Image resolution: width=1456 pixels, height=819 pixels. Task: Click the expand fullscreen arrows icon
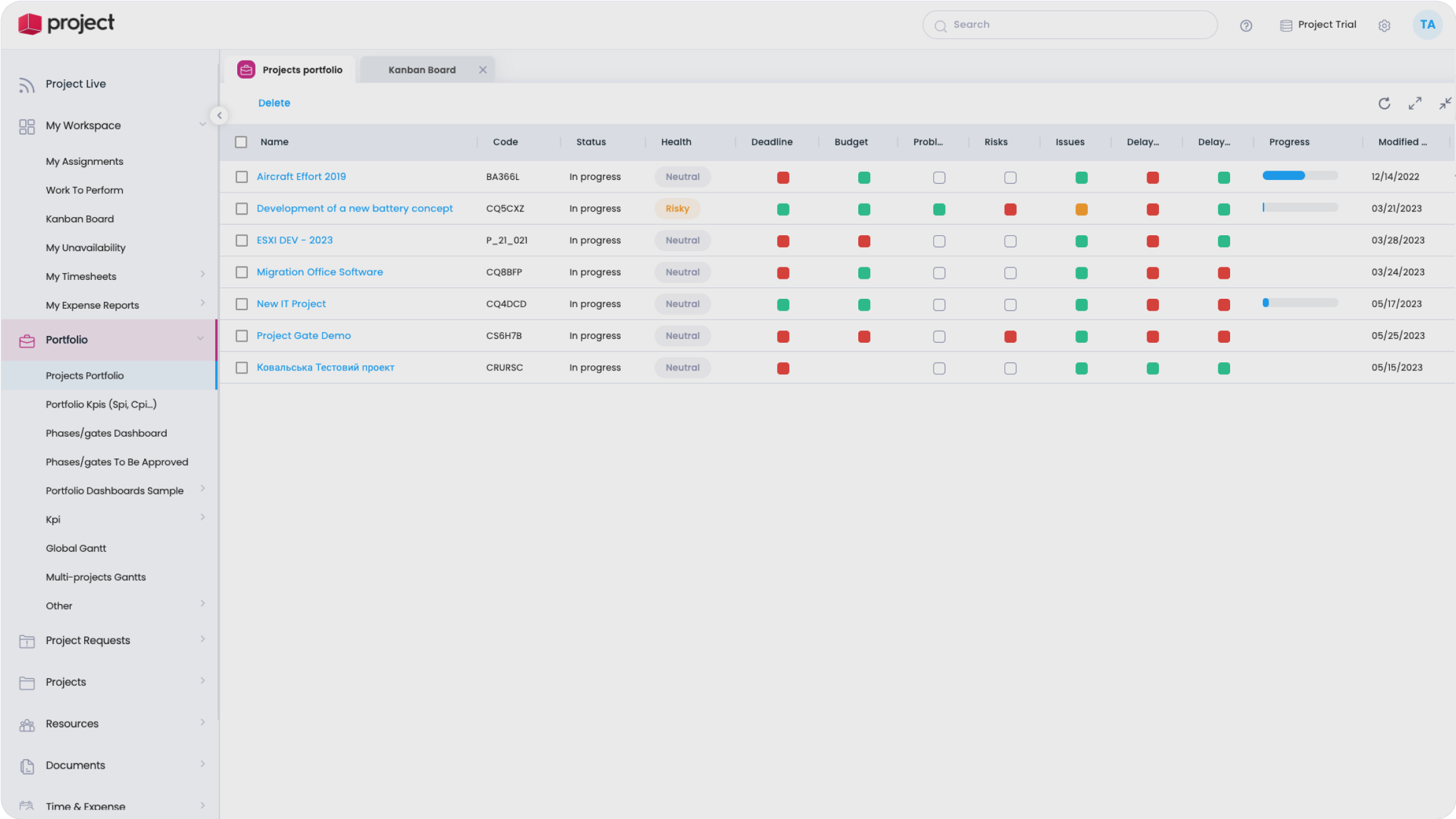(1414, 103)
